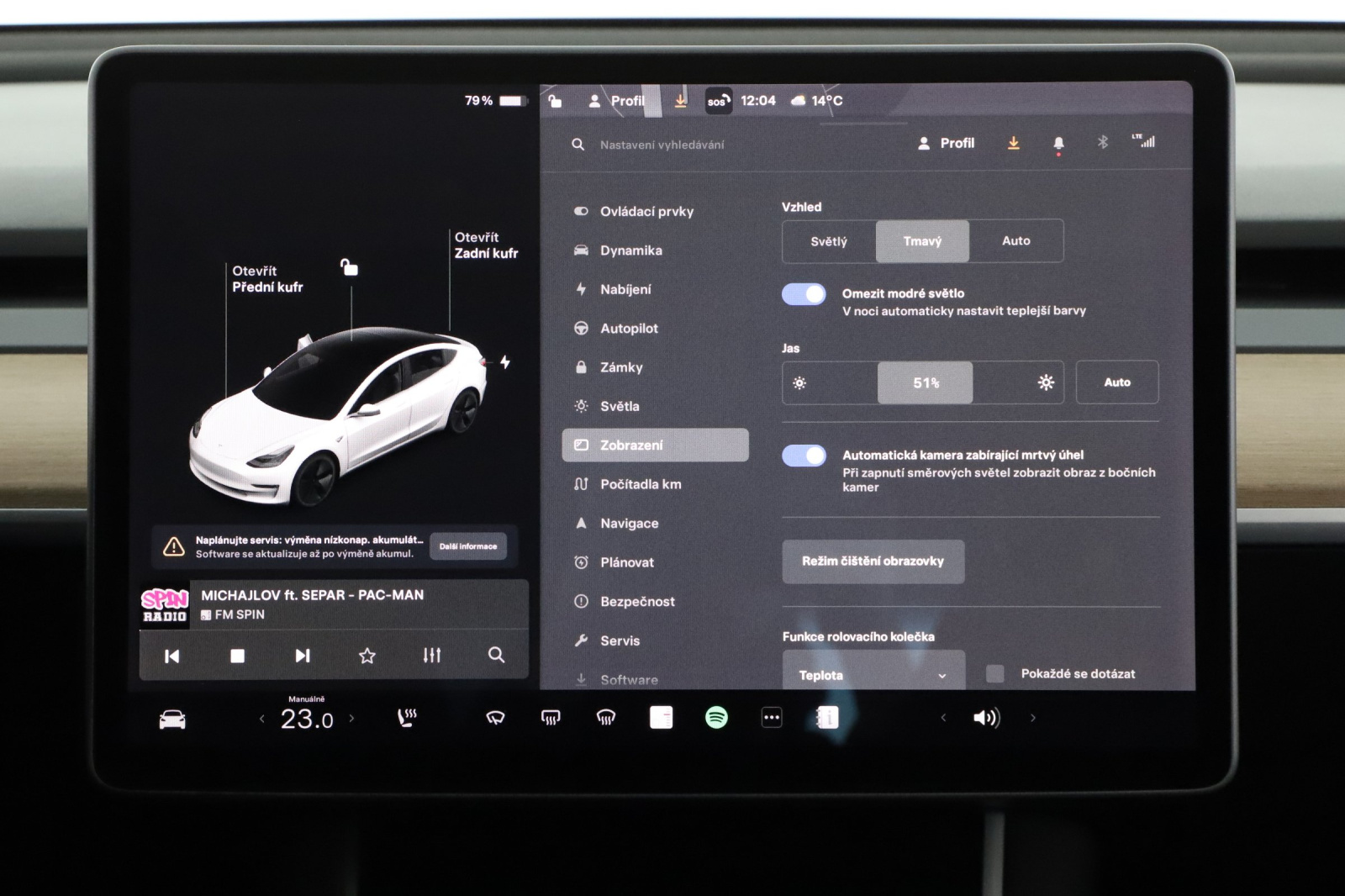Tap the SOS icon in status bar
Image resolution: width=1345 pixels, height=896 pixels.
coord(718,101)
